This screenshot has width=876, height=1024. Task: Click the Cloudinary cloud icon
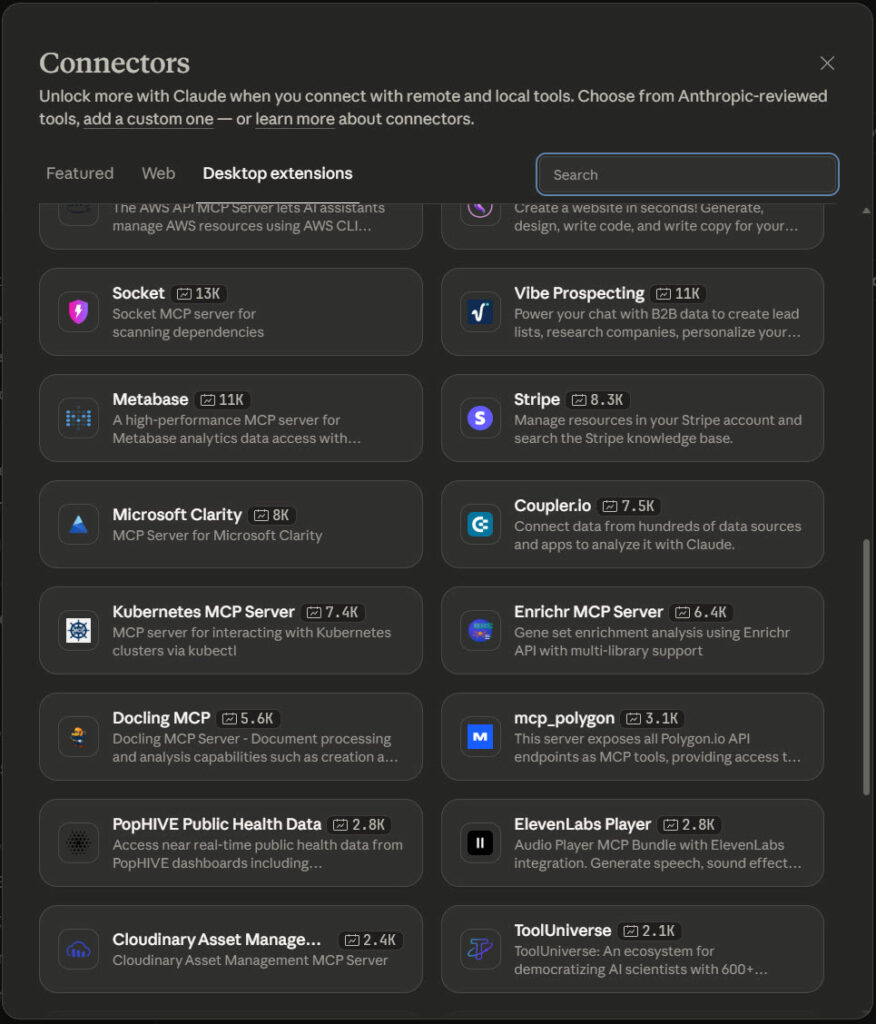78,948
